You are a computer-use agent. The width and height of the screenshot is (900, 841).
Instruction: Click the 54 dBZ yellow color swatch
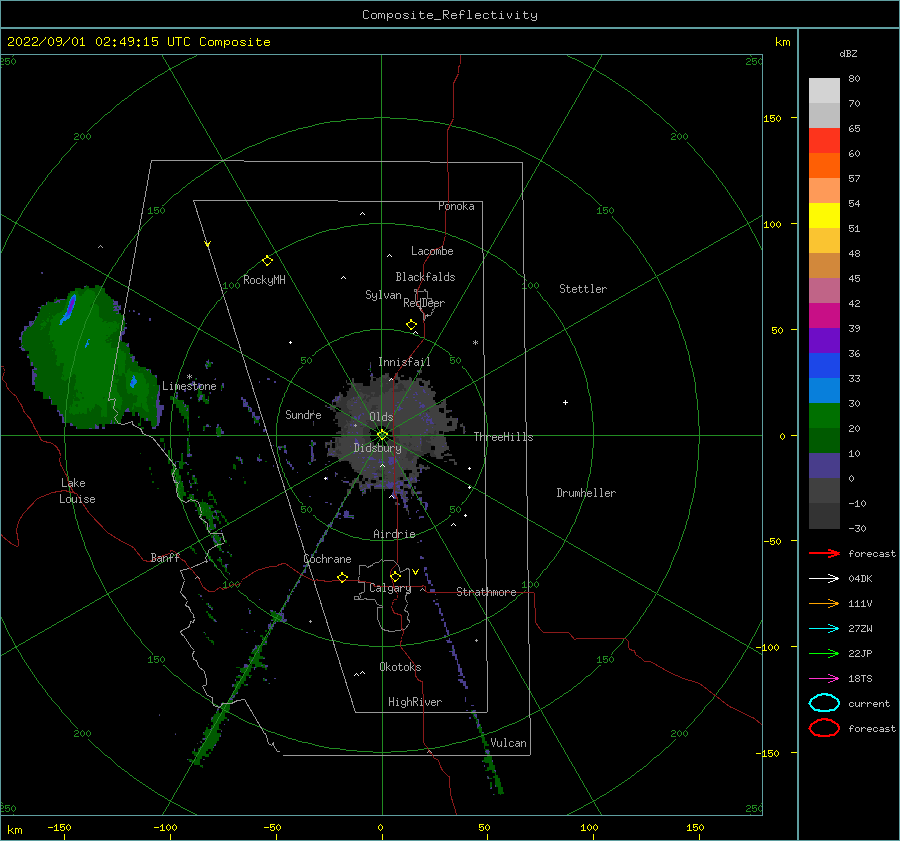pyautogui.click(x=824, y=215)
